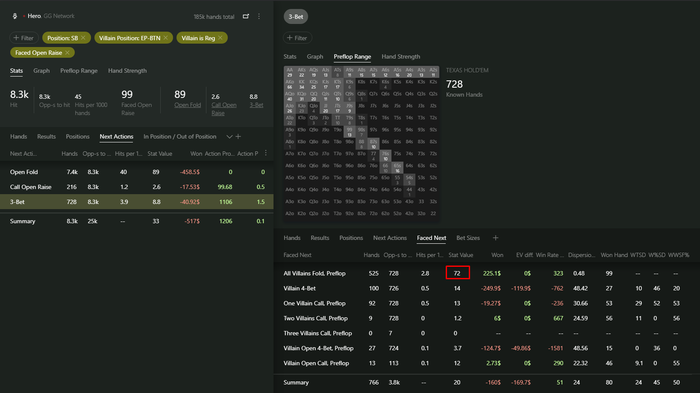Click the Call Open Raise stat link
This screenshot has height=393, width=700.
tap(224, 109)
